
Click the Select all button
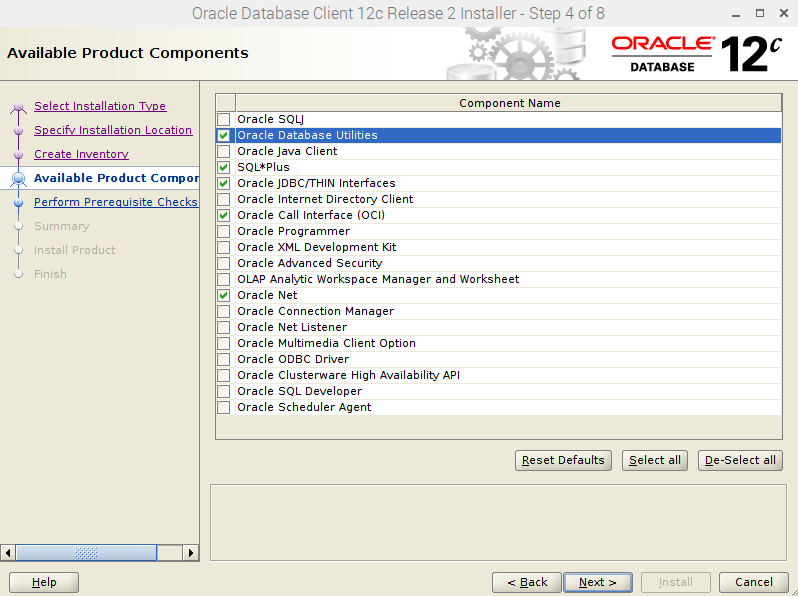click(x=654, y=460)
